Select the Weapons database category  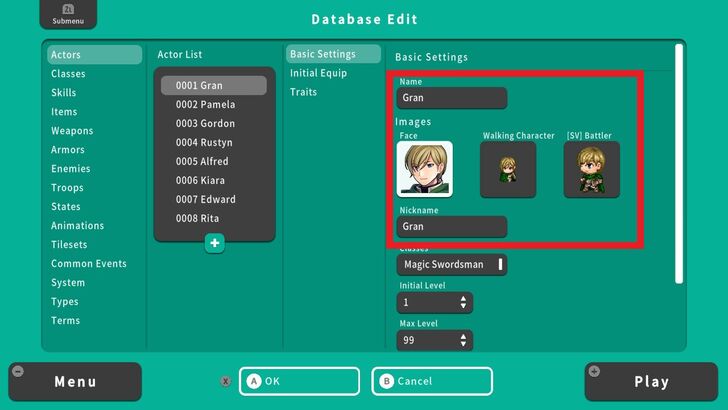coord(72,131)
